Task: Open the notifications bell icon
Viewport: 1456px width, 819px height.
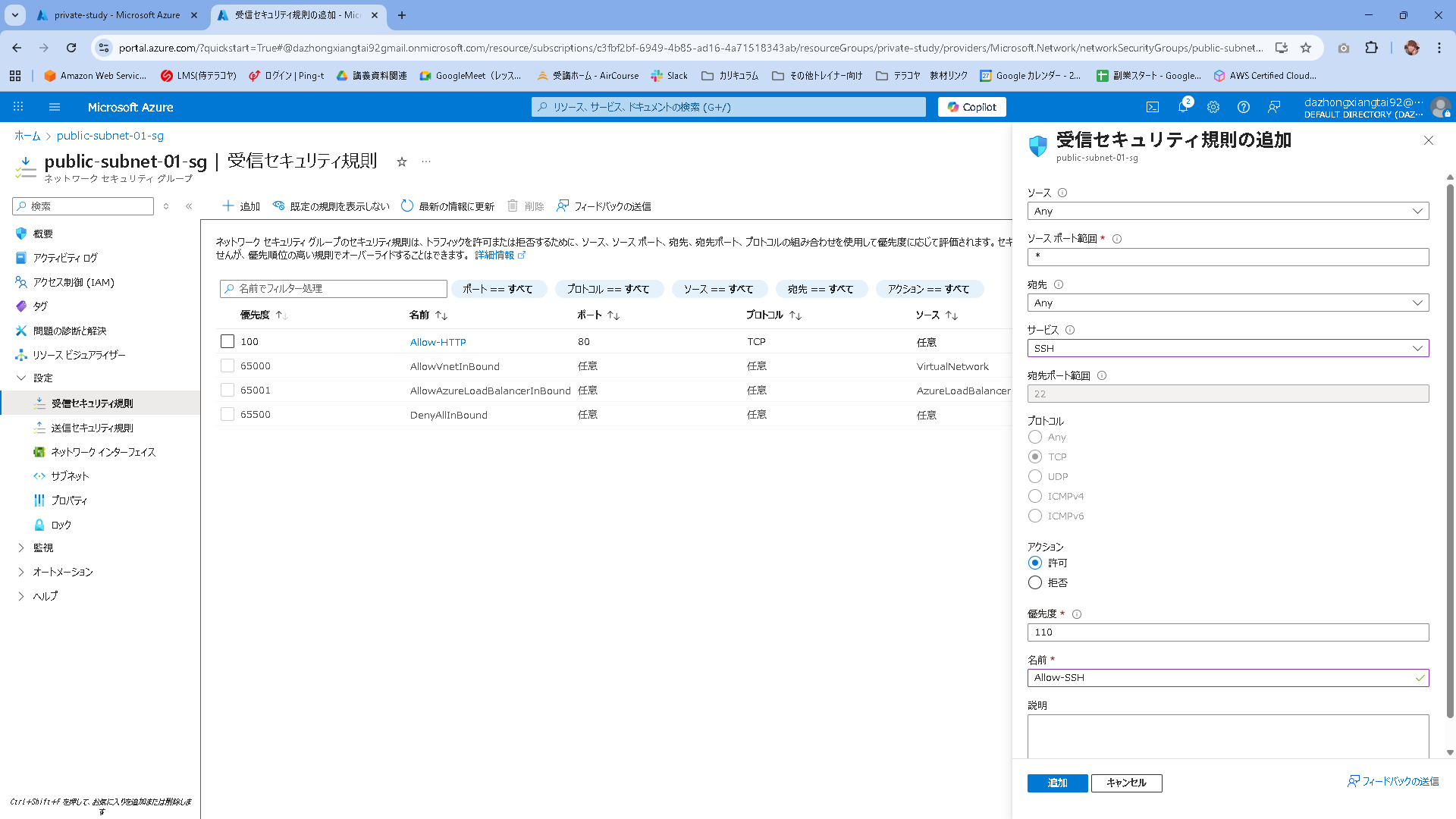Action: coord(1183,107)
